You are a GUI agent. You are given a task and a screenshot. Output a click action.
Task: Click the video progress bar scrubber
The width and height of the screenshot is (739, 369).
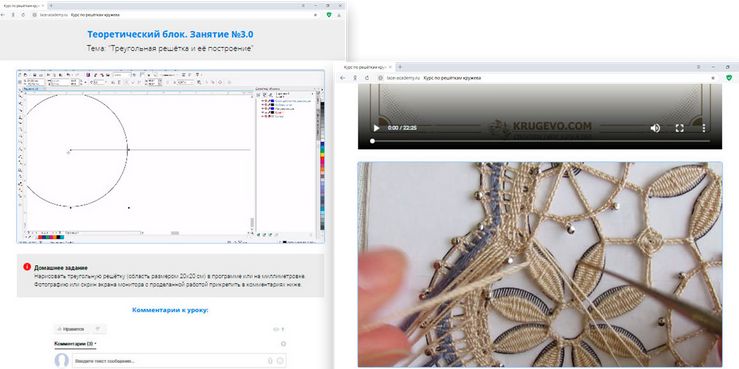[372, 141]
